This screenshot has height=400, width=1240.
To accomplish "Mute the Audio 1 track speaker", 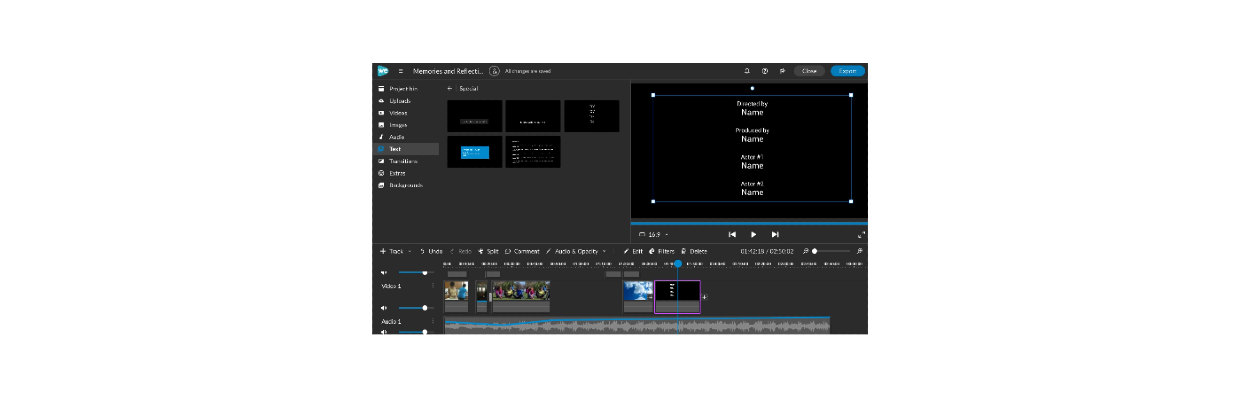I will click(384, 331).
